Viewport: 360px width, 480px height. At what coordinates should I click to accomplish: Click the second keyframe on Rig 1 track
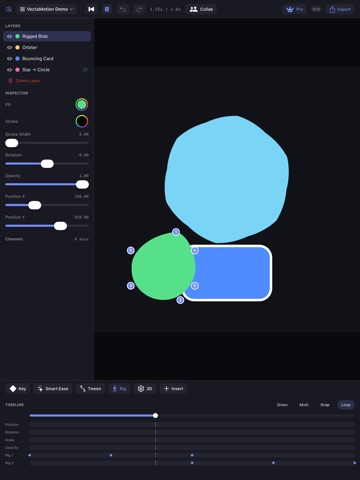pyautogui.click(x=111, y=455)
